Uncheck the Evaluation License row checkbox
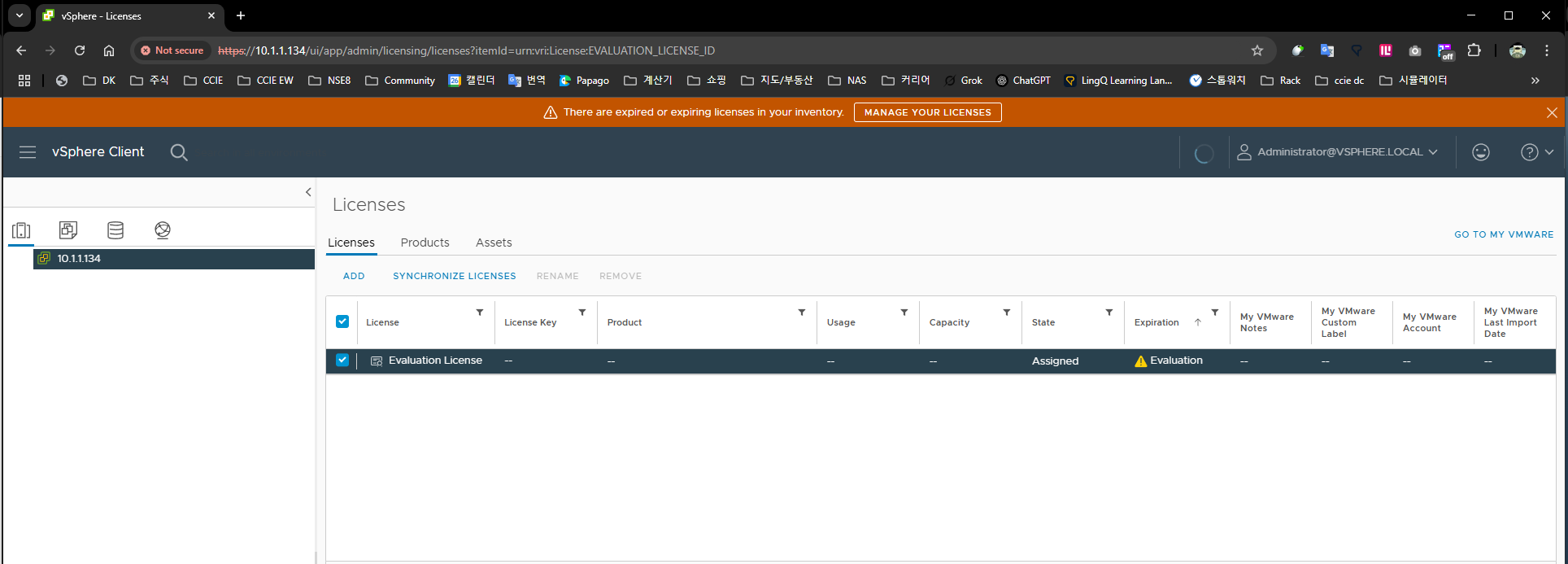Image resolution: width=1568 pixels, height=564 pixels. pos(342,360)
